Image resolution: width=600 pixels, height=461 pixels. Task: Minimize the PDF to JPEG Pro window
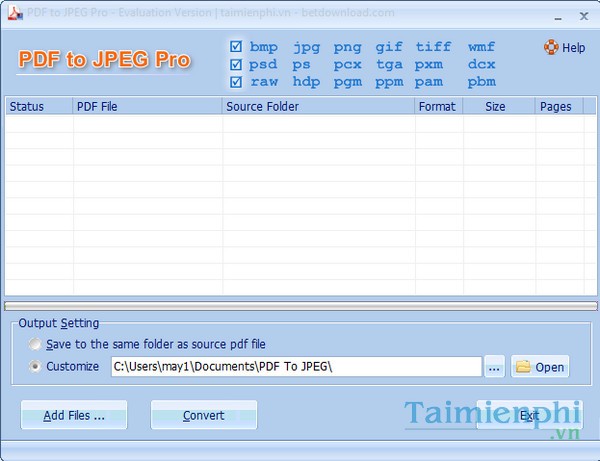point(558,17)
